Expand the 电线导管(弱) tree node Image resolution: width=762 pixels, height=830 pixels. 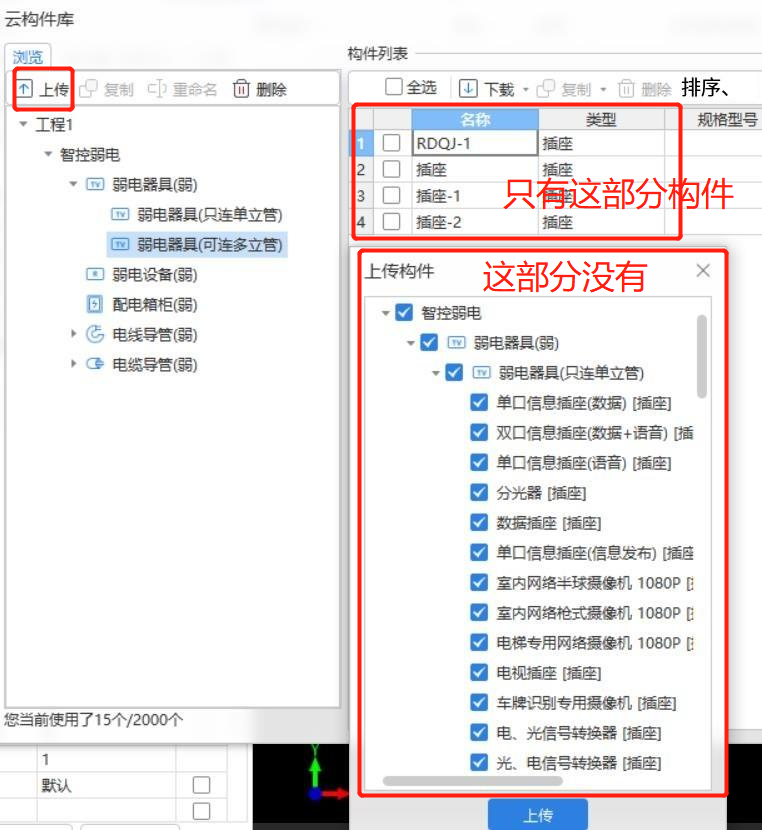pos(74,333)
